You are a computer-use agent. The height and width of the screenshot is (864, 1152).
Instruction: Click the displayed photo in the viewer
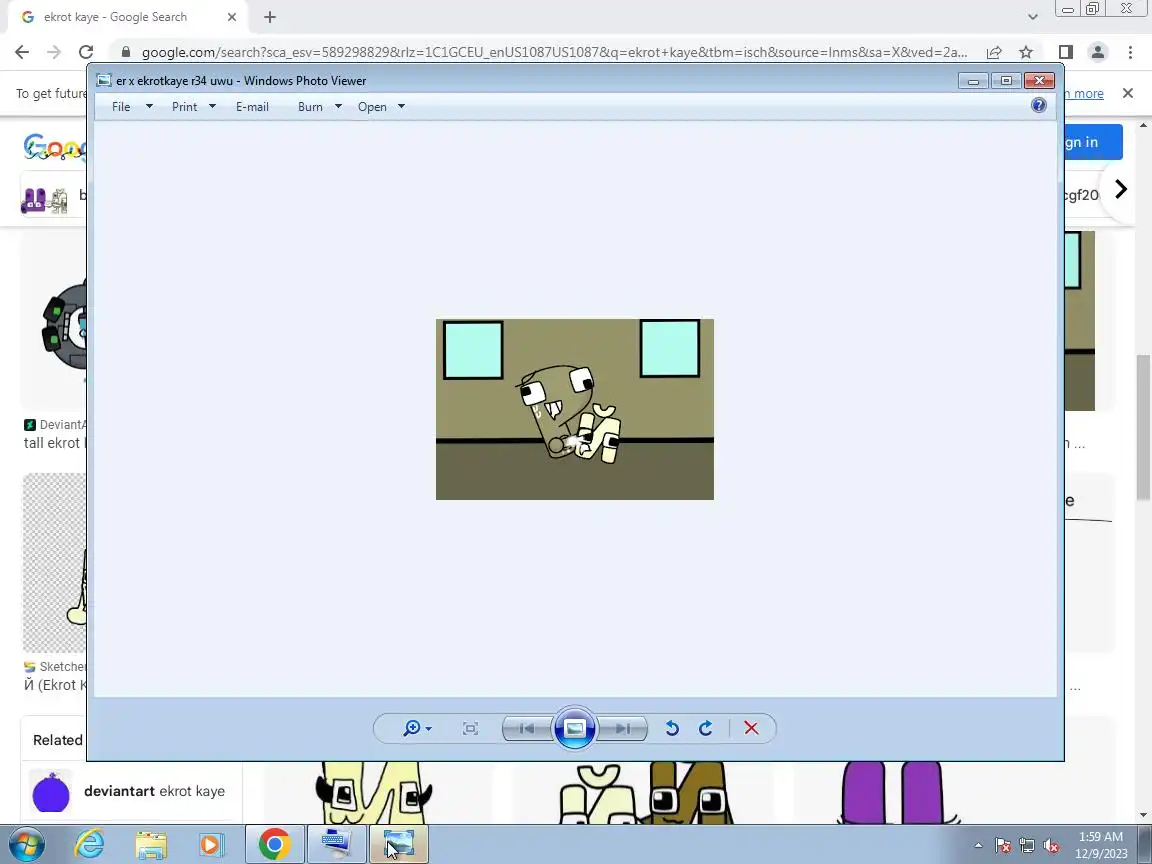[x=575, y=409]
